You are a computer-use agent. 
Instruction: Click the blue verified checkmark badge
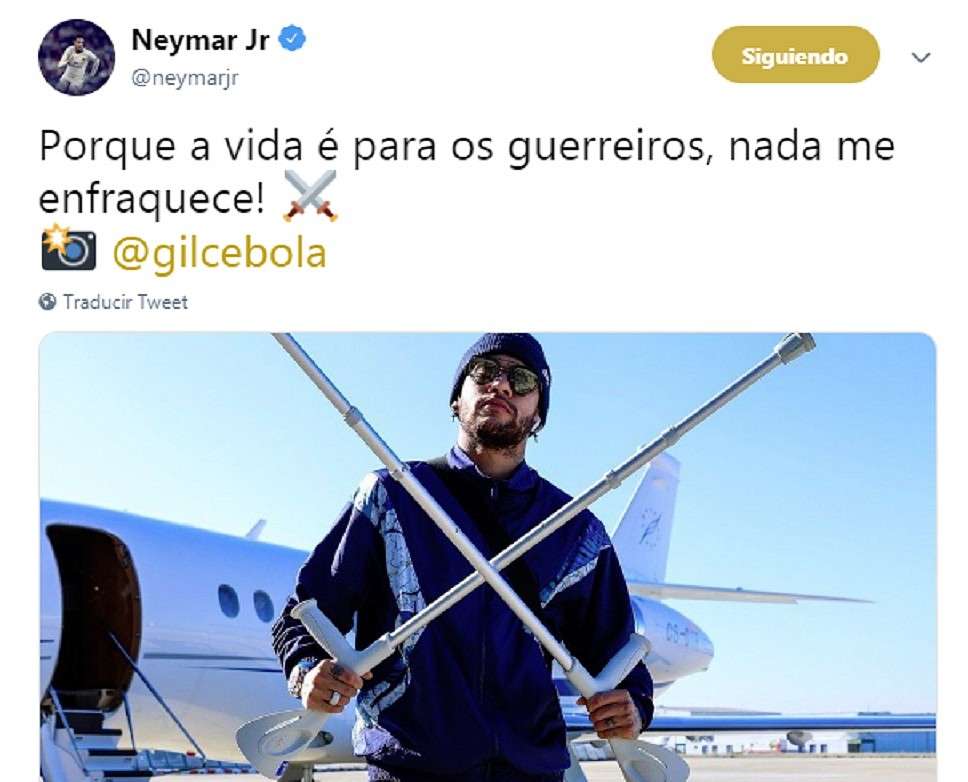click(x=292, y=39)
